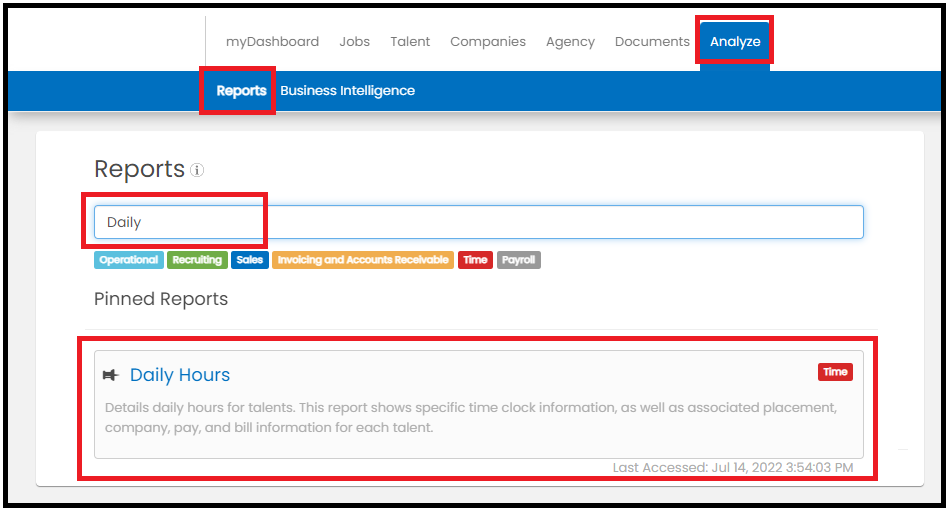Open the myDashboard tab
The width and height of the screenshot is (951, 515).
coord(272,42)
